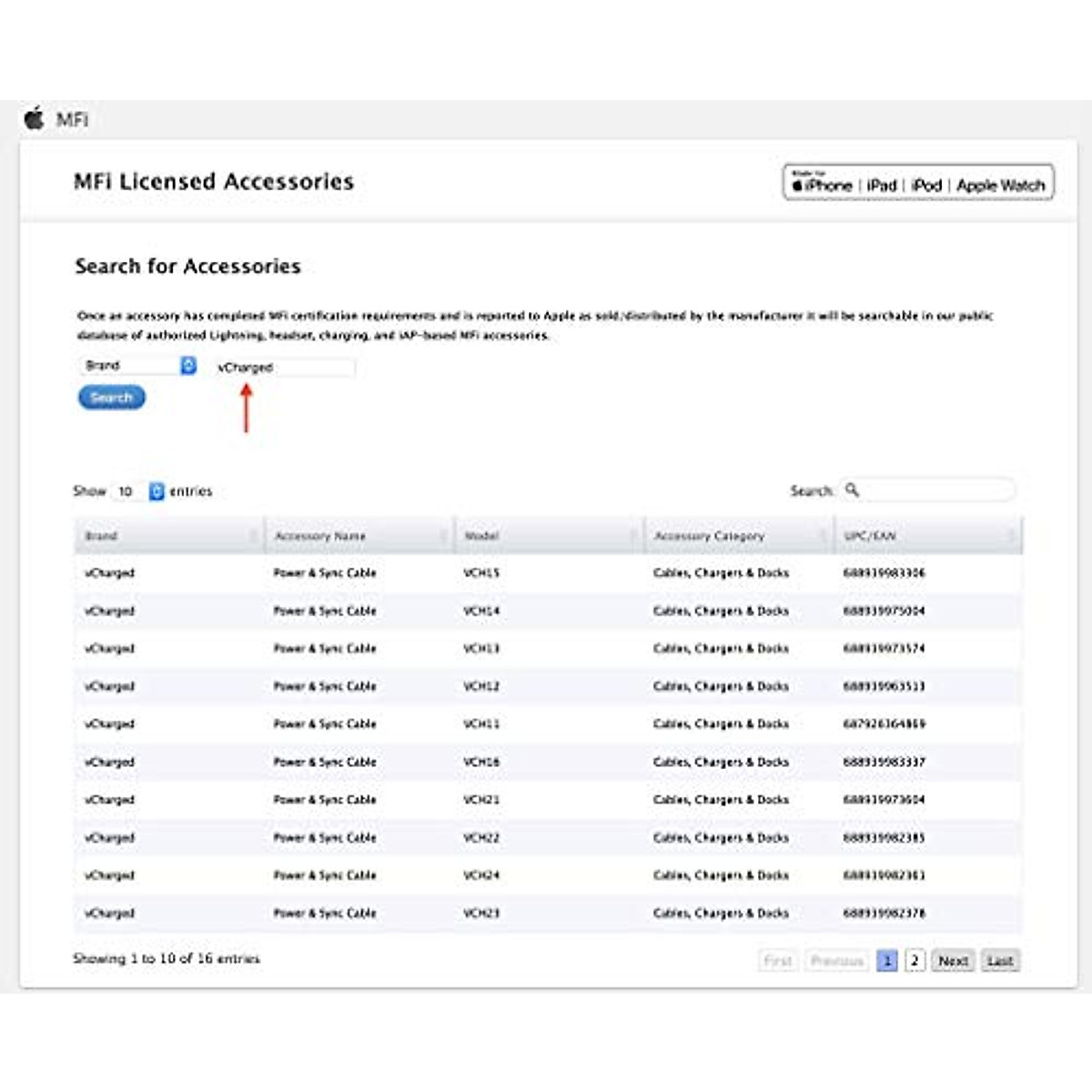Click the Apple logo icon

[35, 118]
